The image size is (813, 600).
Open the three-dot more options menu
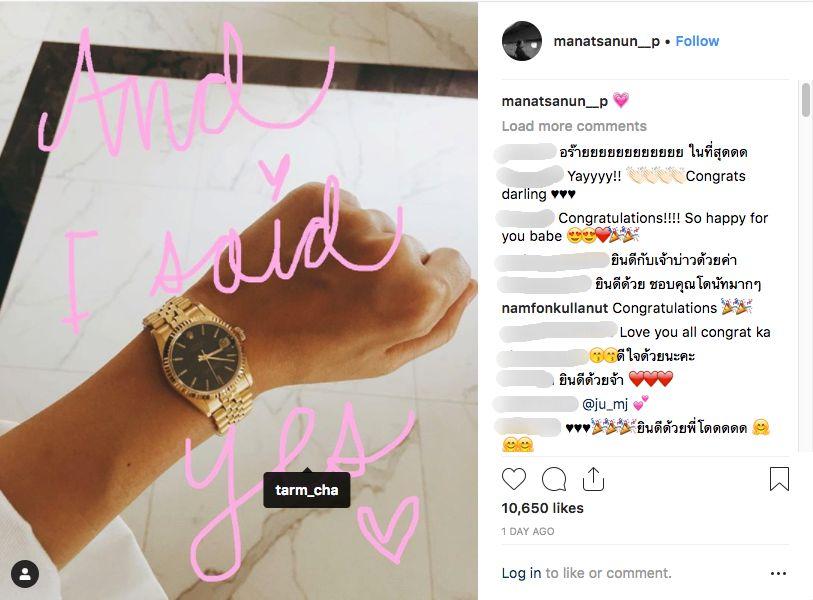coord(778,573)
